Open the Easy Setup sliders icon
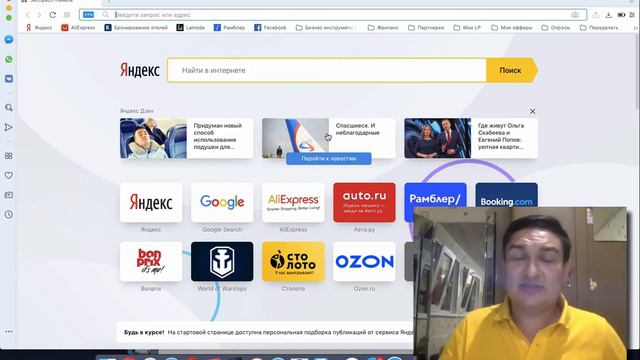This screenshot has height=360, width=640. [x=632, y=15]
